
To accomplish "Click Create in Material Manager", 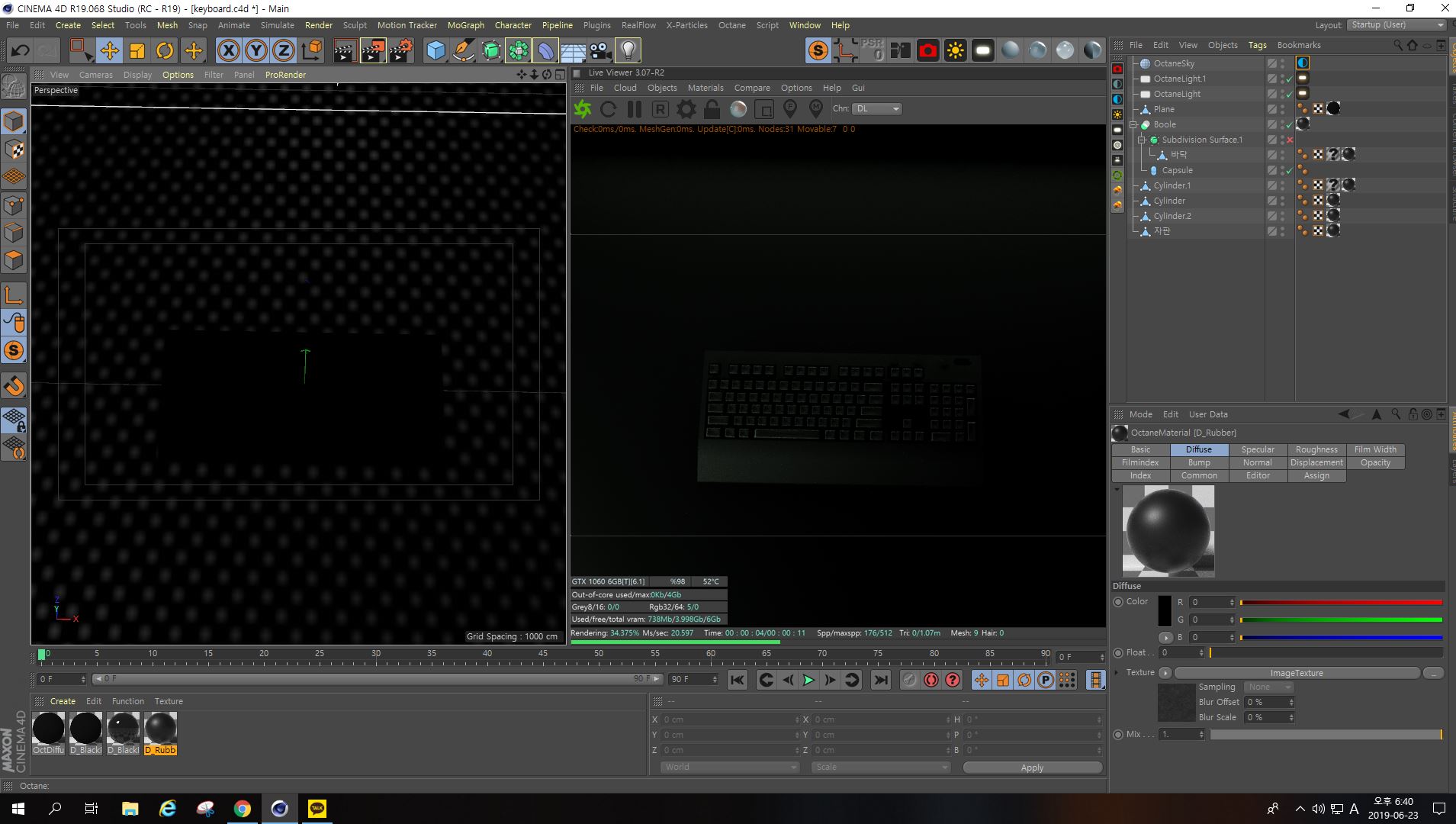I will (63, 701).
